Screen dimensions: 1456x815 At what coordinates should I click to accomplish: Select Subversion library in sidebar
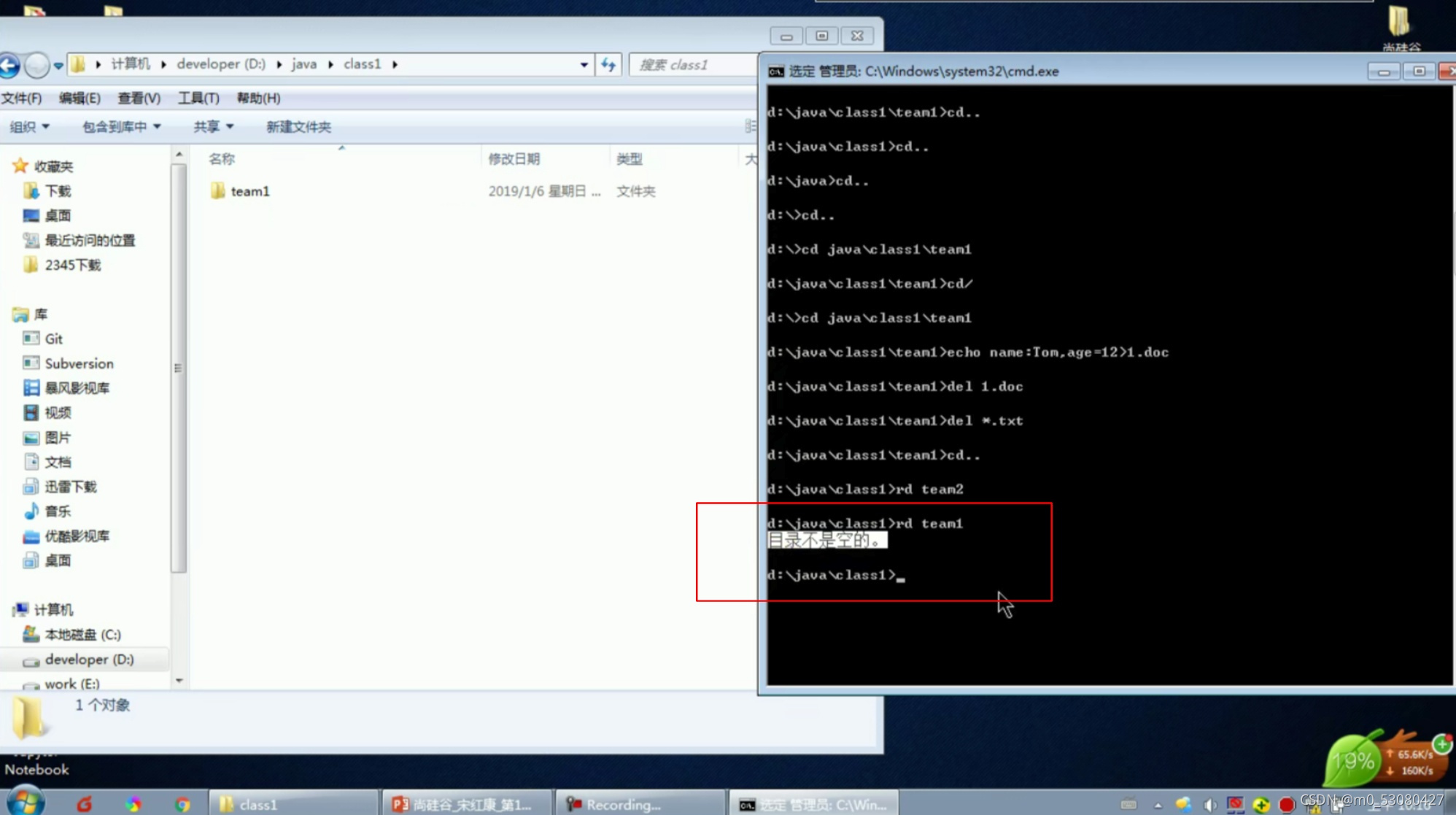79,363
